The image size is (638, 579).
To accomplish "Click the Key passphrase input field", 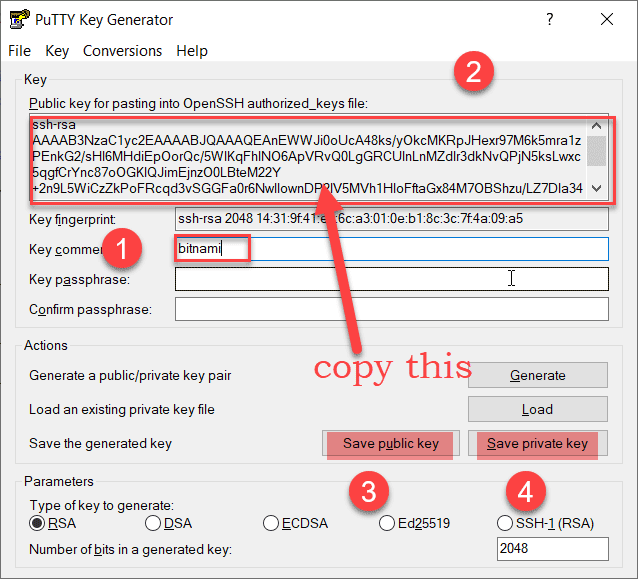I will (x=391, y=279).
